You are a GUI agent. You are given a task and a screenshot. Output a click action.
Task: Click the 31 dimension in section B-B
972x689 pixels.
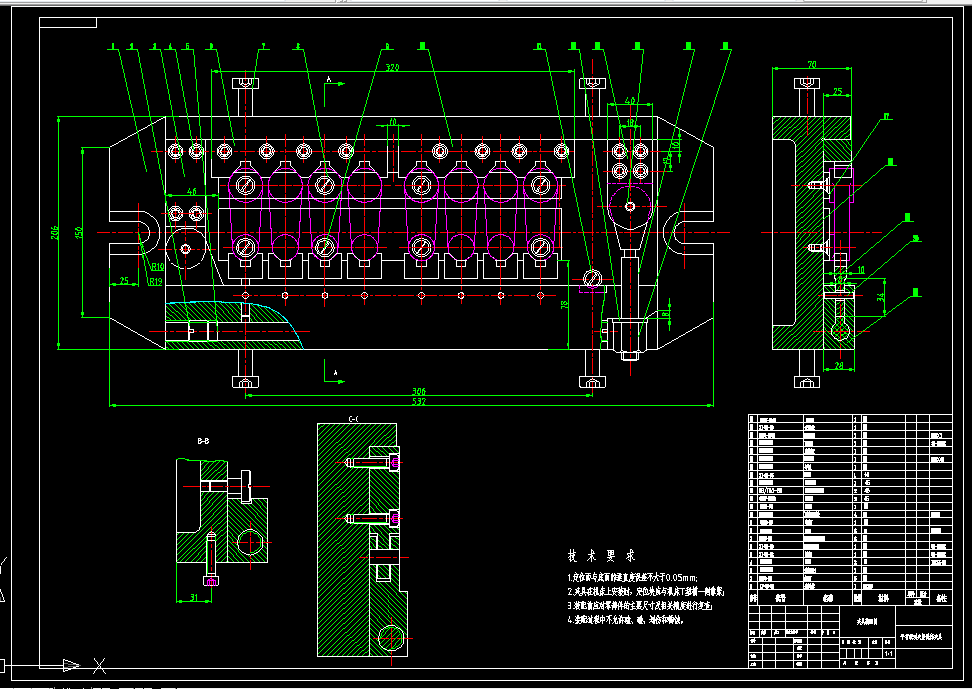click(x=193, y=598)
